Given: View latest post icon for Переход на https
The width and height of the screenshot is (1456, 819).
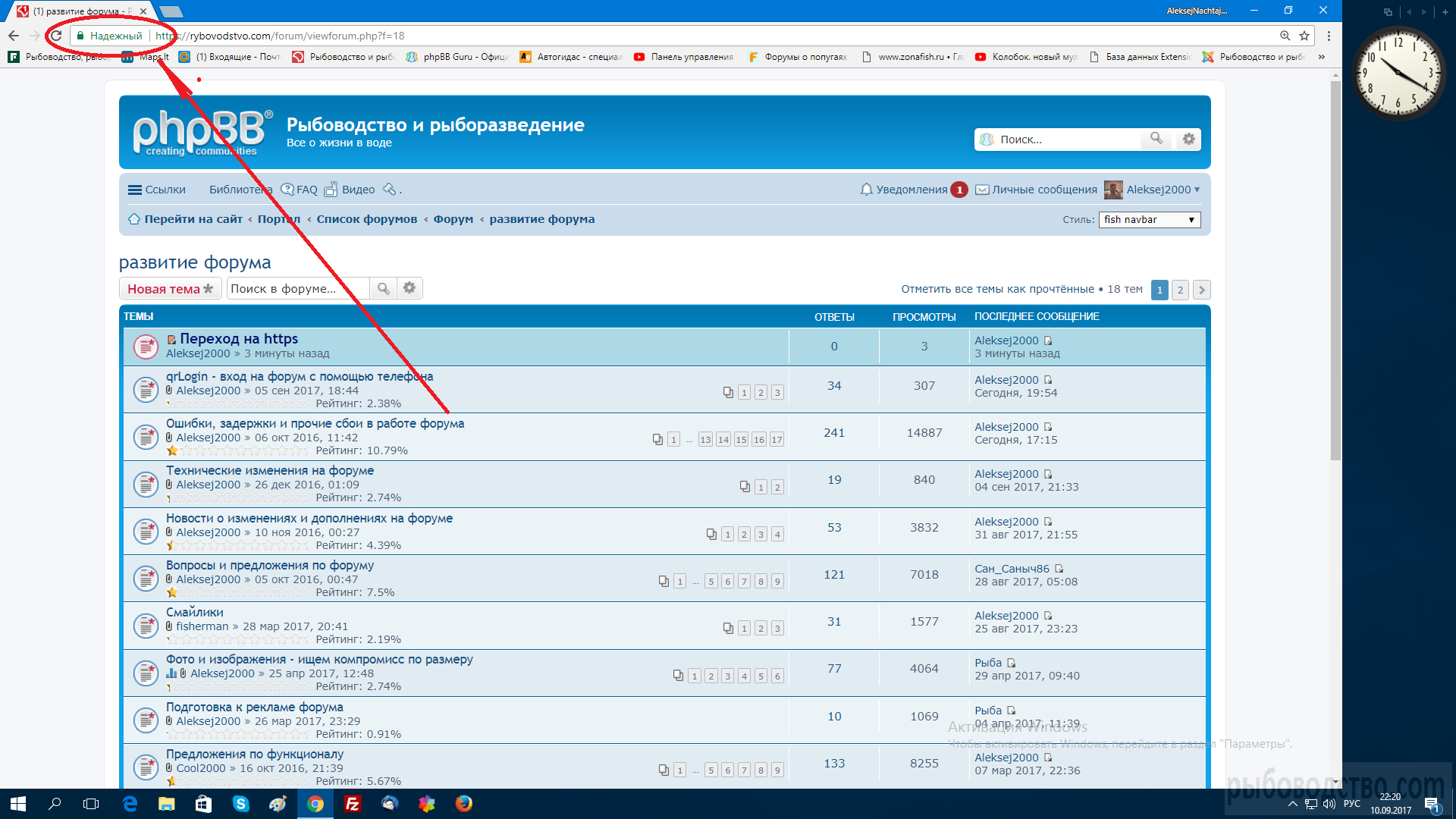Looking at the screenshot, I should click(1048, 340).
